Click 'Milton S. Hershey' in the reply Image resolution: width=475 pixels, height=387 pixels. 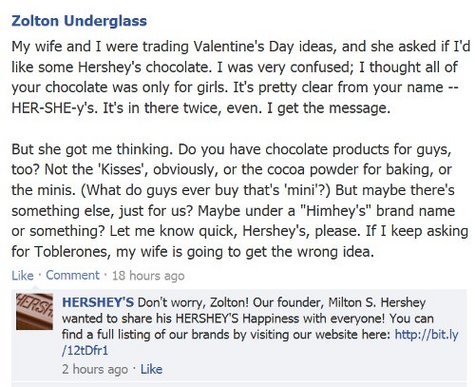(377, 302)
